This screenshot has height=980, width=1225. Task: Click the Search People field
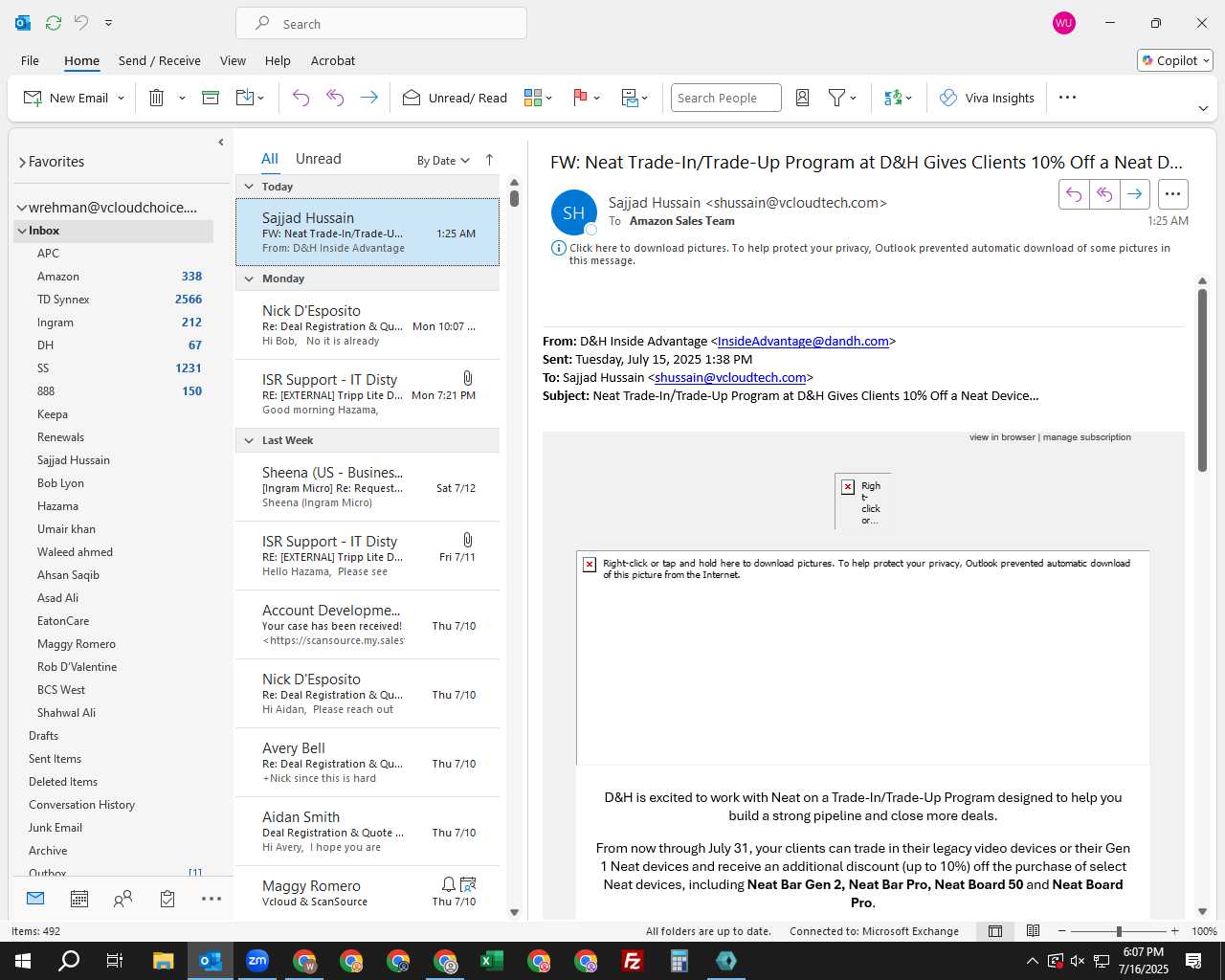(x=725, y=98)
